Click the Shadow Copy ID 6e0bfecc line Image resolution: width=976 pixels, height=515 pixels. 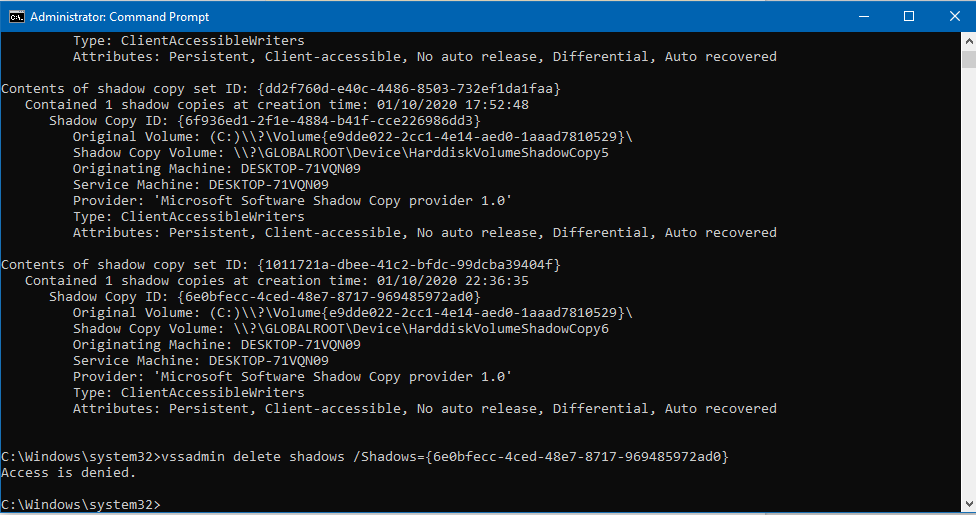[x=265, y=296]
